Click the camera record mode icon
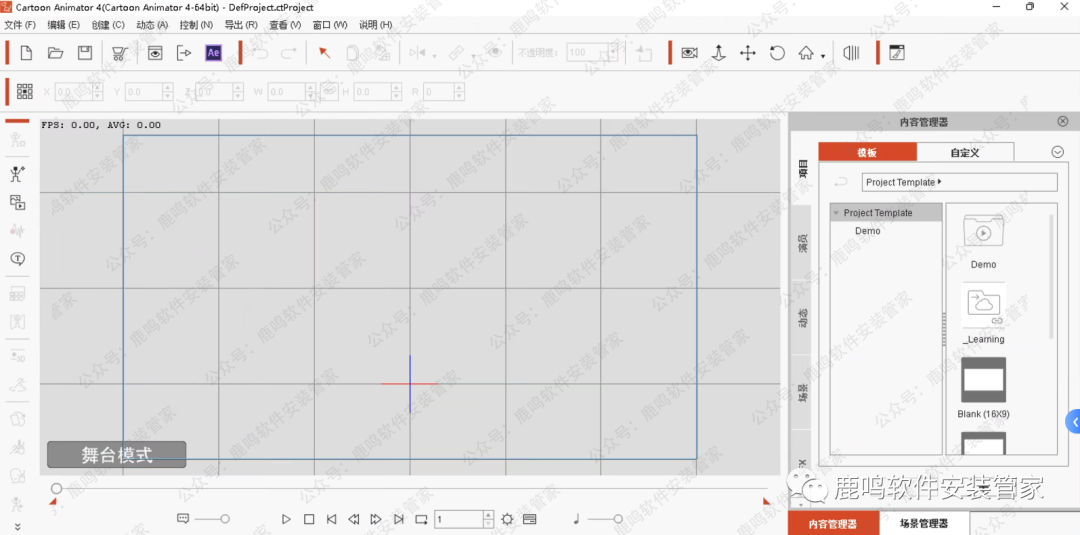The image size is (1080, 535). point(689,53)
